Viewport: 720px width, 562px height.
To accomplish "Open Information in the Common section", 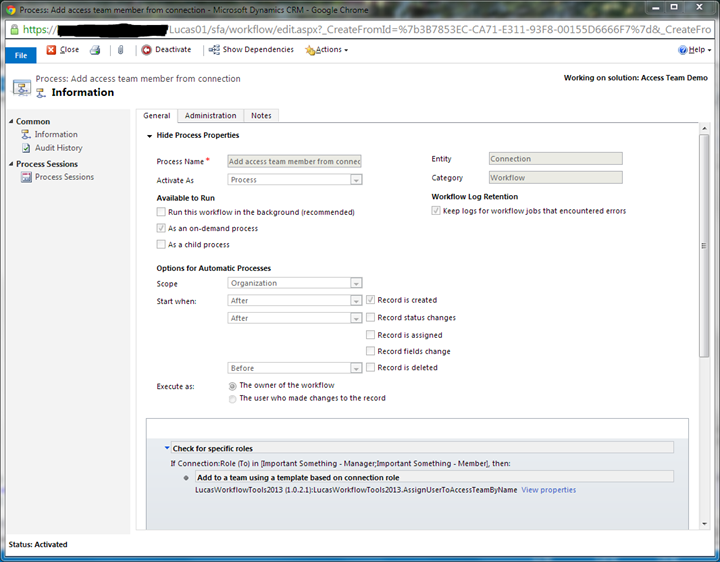I will point(56,134).
